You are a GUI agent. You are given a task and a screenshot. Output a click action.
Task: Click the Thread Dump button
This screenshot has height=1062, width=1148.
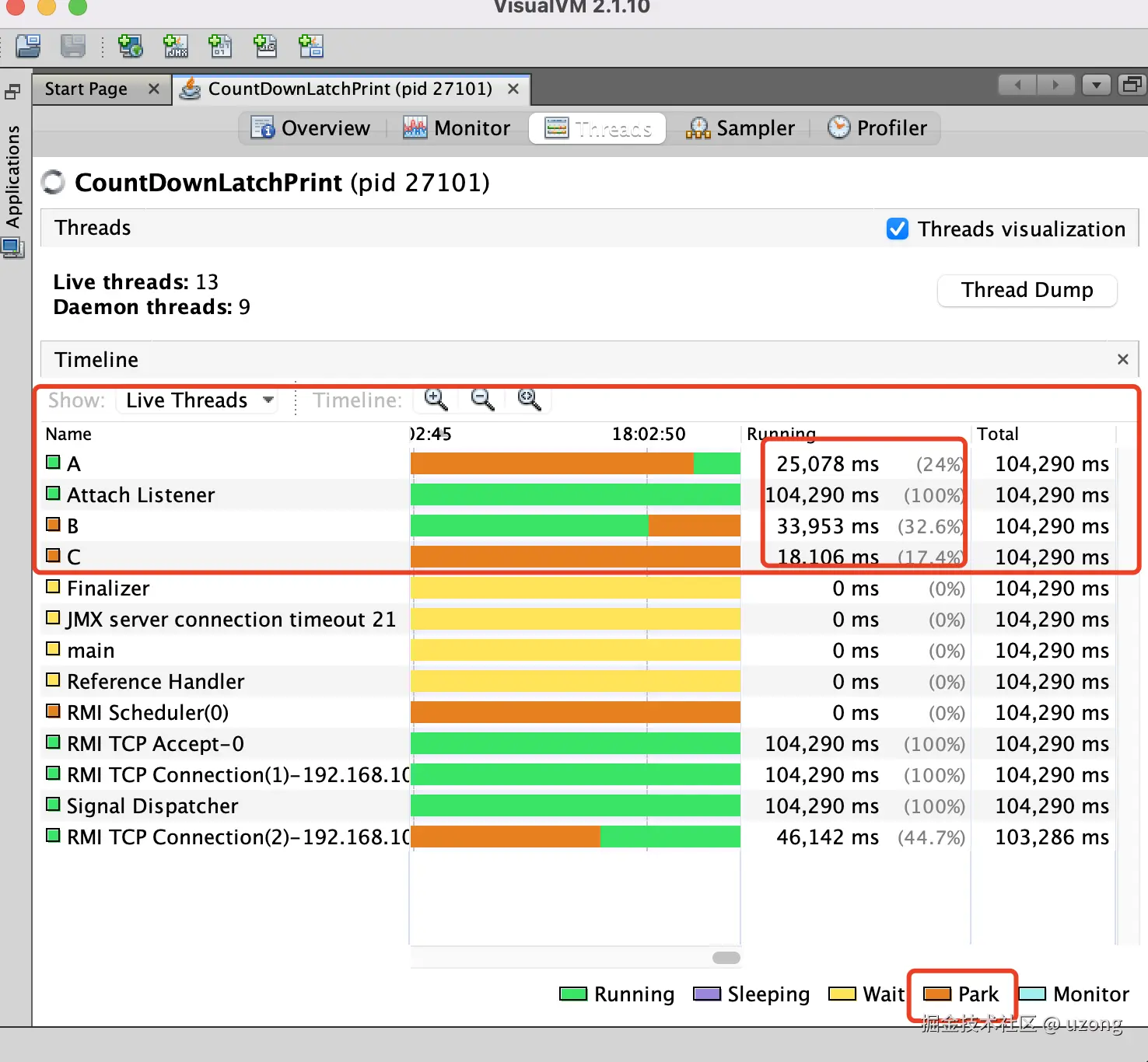click(x=1027, y=290)
